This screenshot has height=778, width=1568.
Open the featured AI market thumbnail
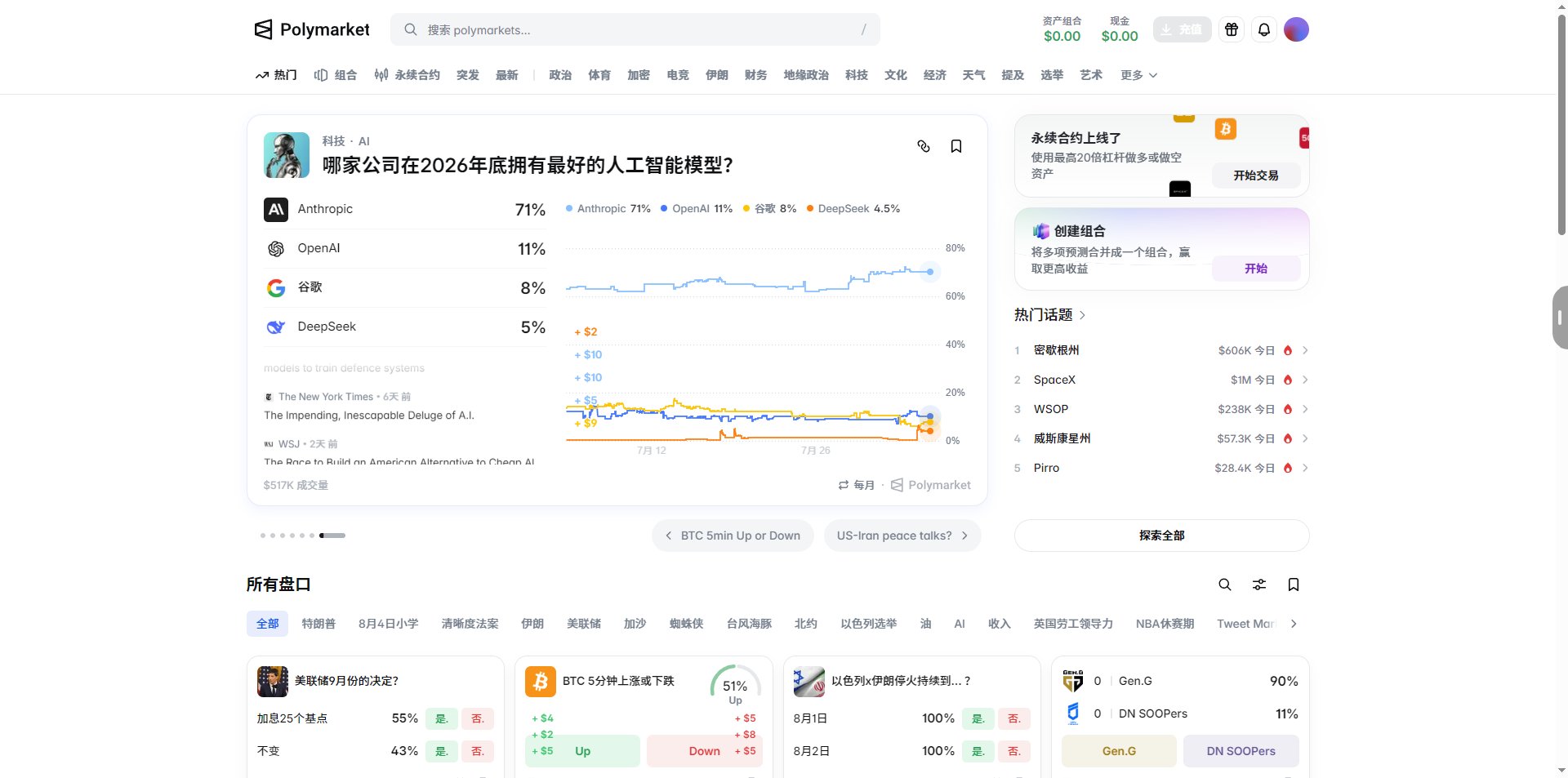[287, 155]
